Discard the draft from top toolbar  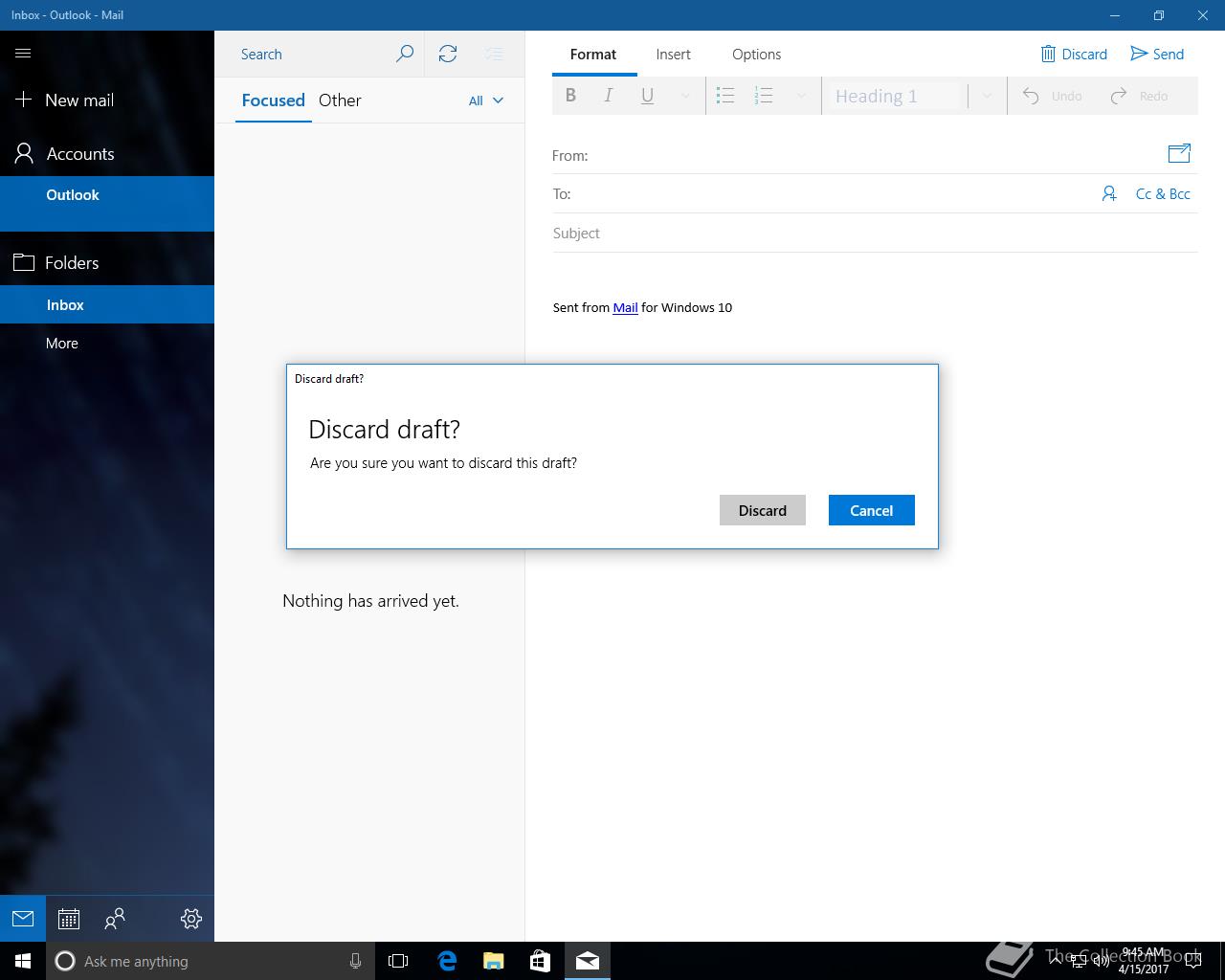coord(1074,54)
